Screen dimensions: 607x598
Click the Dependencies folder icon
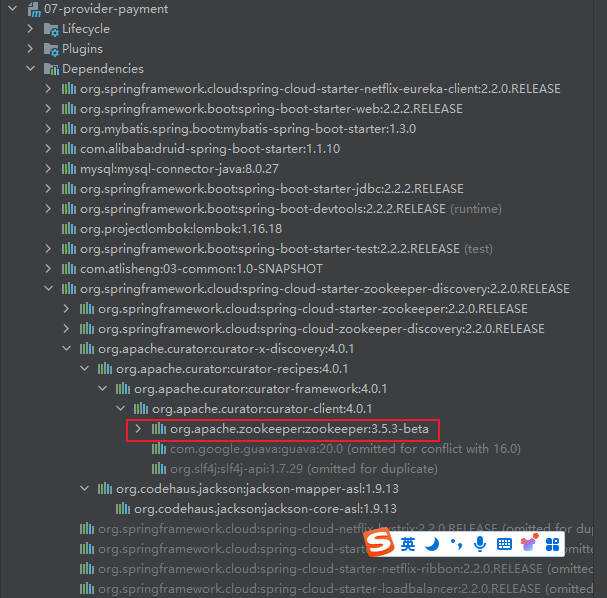click(x=51, y=69)
